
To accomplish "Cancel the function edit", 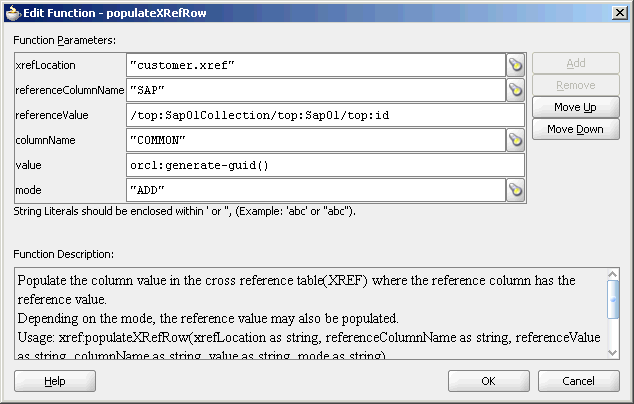I will coord(579,381).
